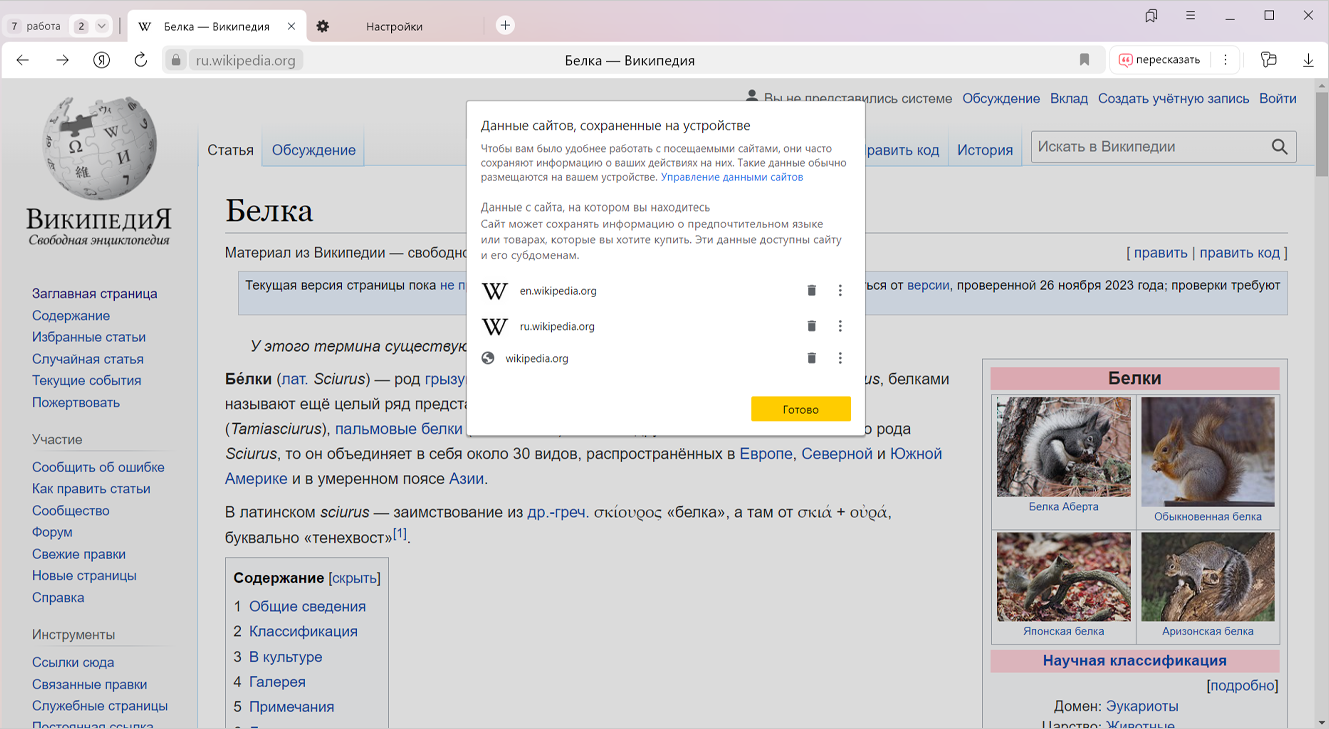This screenshot has width=1329, height=729.
Task: Expand the tab group dropdown arrow
Action: pos(102,26)
